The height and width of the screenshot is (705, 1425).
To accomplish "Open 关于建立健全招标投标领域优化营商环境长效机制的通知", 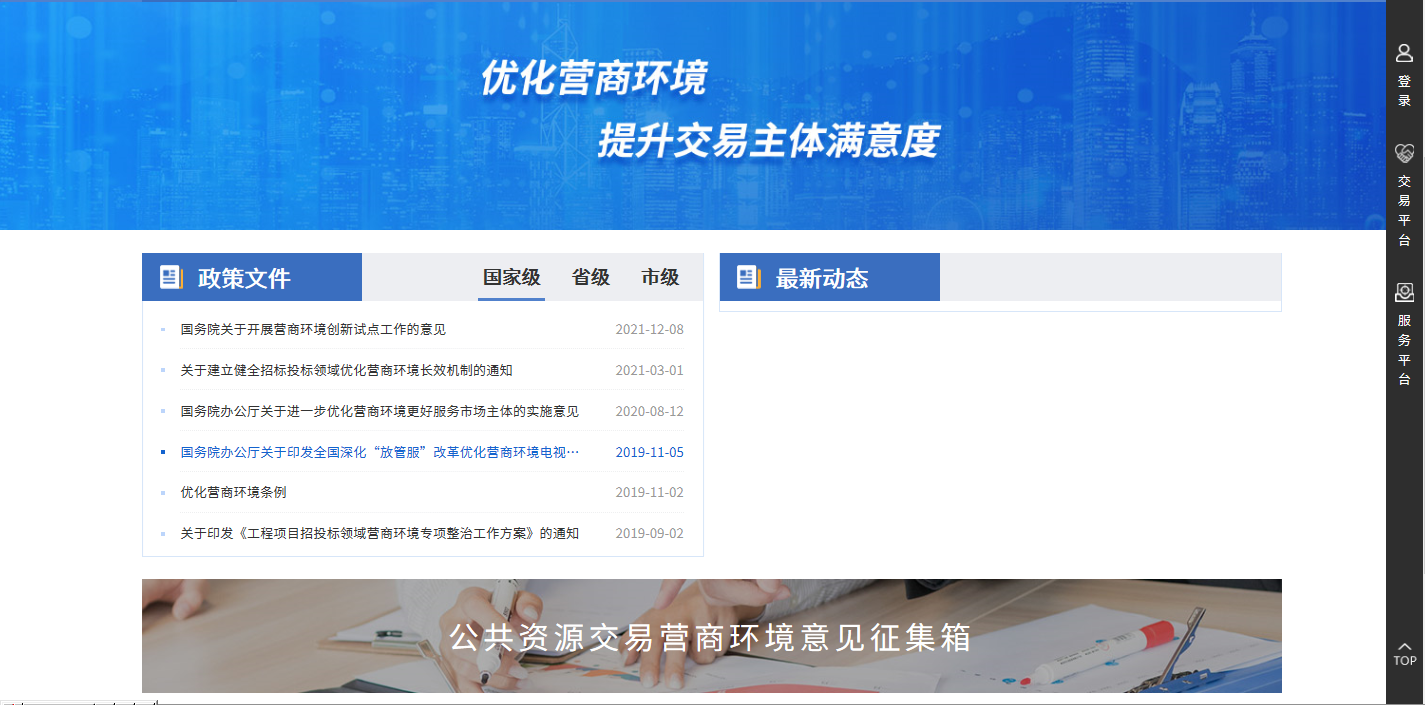I will (x=346, y=370).
